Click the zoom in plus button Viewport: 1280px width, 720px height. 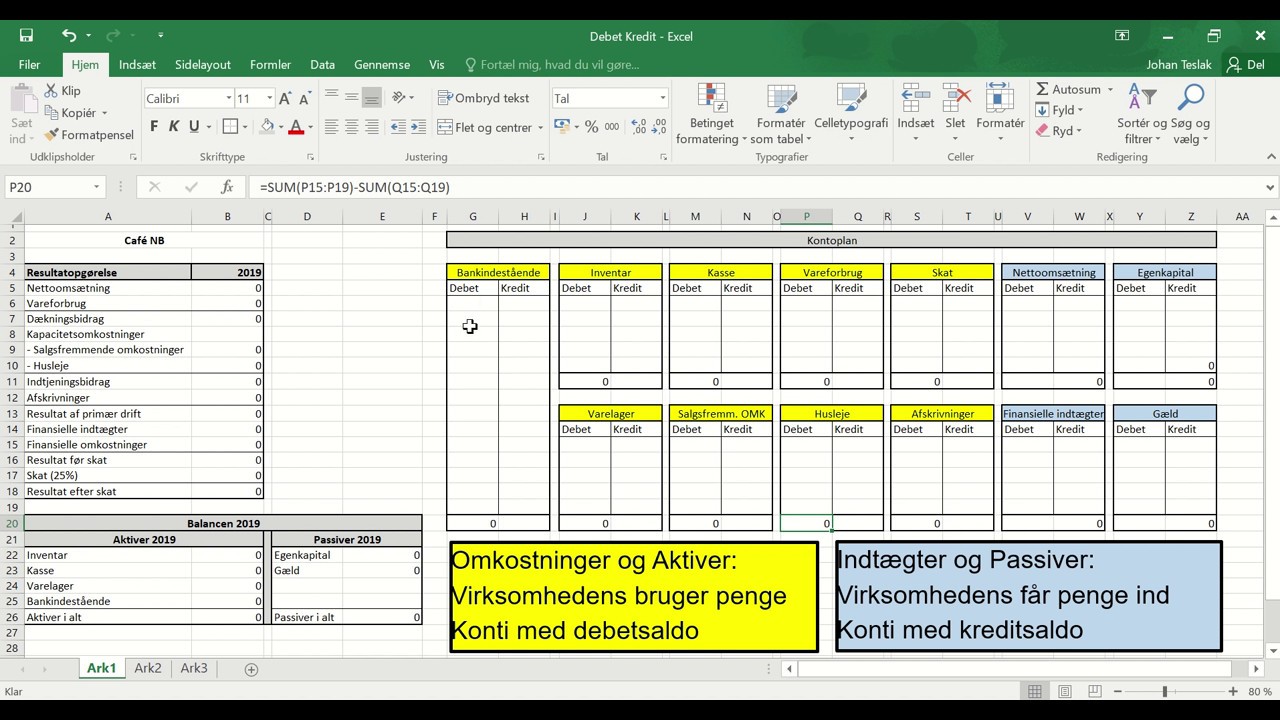point(1234,691)
